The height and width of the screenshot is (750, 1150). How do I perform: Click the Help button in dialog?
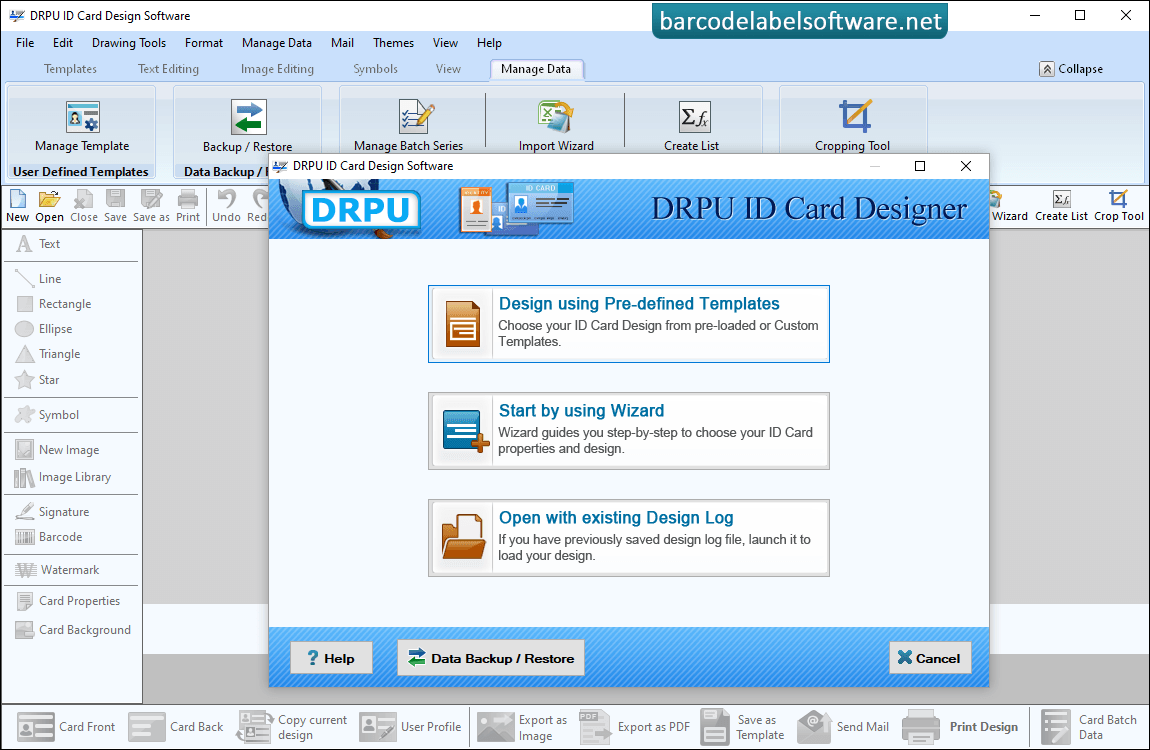(x=332, y=658)
